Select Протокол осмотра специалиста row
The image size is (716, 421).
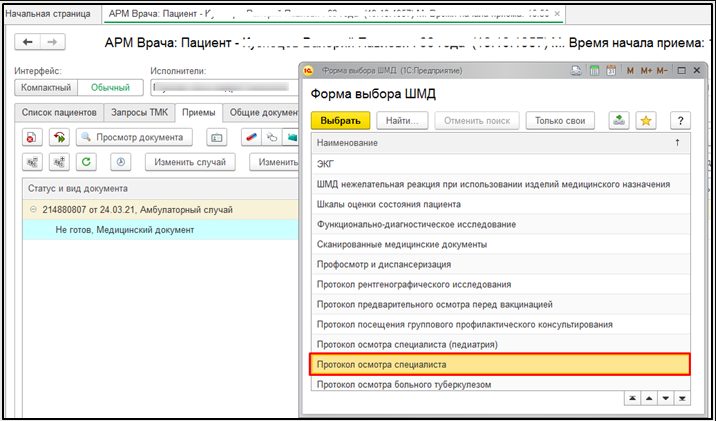pos(500,363)
